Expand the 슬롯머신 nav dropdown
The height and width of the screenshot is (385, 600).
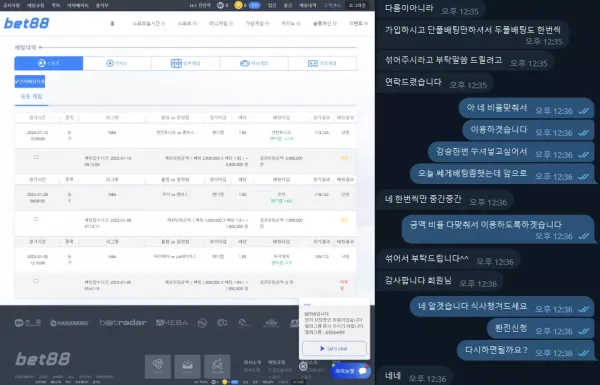pyautogui.click(x=325, y=23)
